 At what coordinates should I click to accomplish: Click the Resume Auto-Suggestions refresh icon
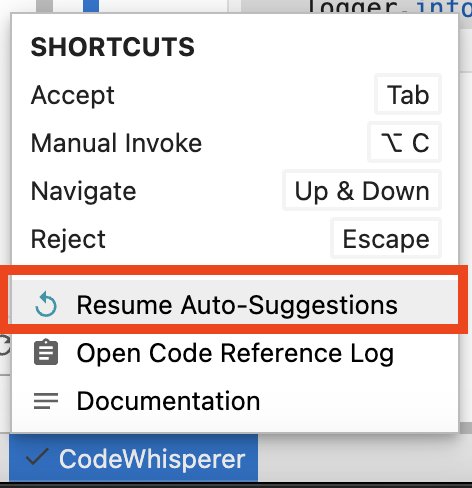46,304
